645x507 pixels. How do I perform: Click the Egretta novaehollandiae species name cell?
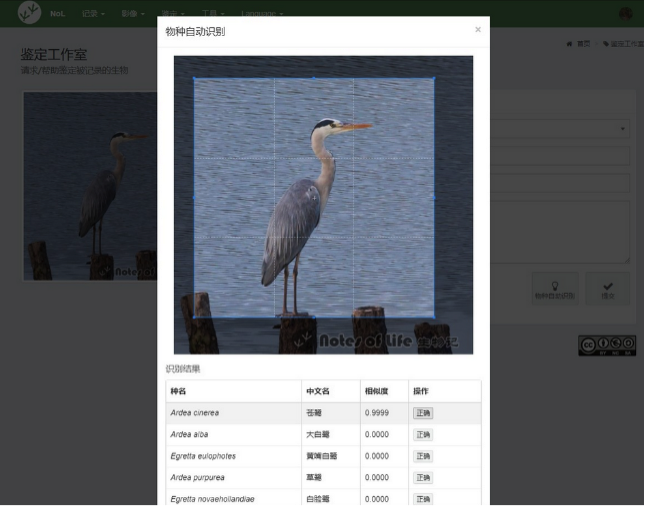click(x=233, y=499)
